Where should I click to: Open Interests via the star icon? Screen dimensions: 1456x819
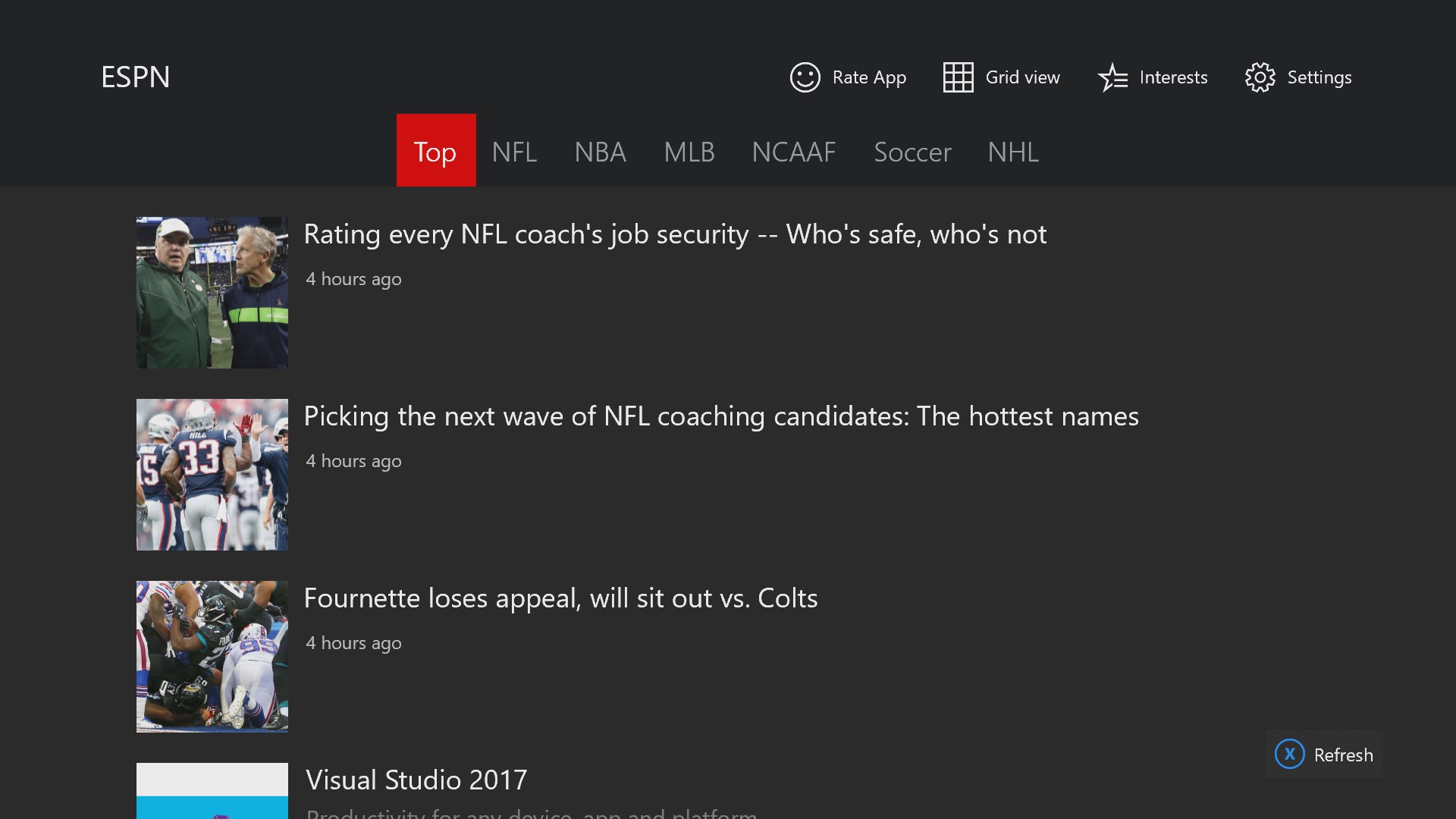coord(1112,77)
